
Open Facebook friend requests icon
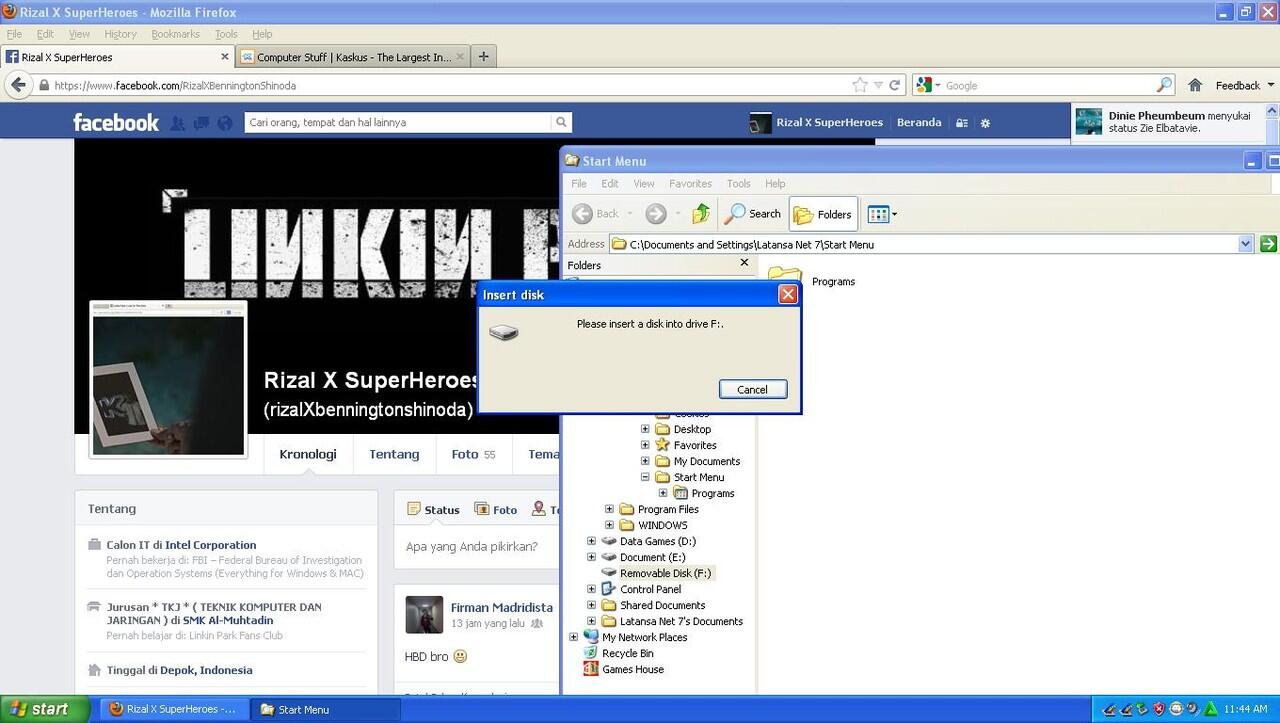[x=178, y=123]
